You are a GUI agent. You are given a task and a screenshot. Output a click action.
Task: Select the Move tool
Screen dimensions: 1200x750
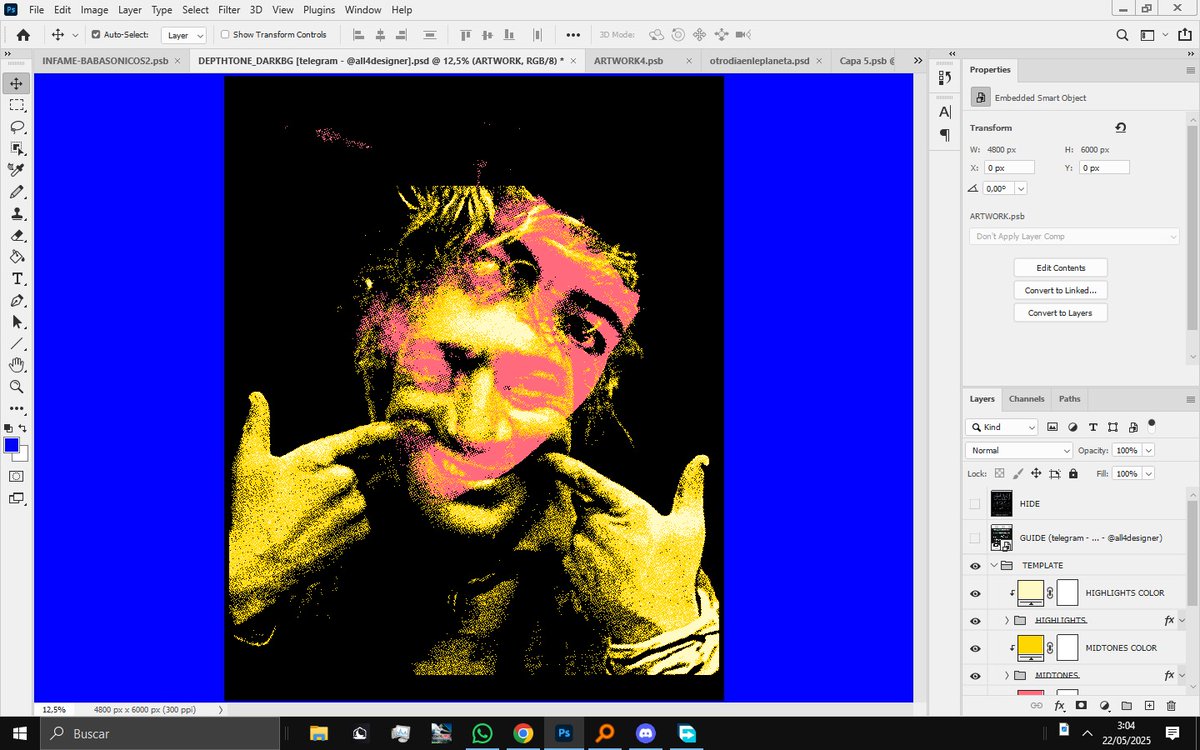17,83
